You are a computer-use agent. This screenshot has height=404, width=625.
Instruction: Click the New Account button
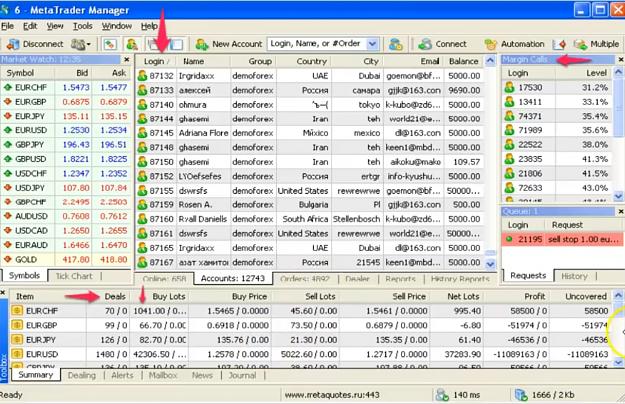[229, 44]
